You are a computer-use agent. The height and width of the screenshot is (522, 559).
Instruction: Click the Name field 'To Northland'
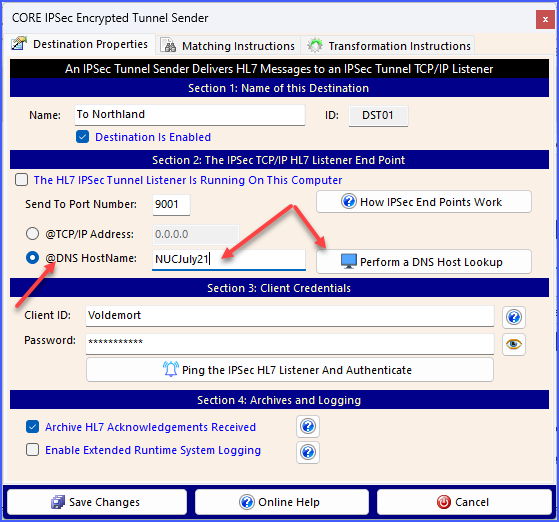(190, 115)
